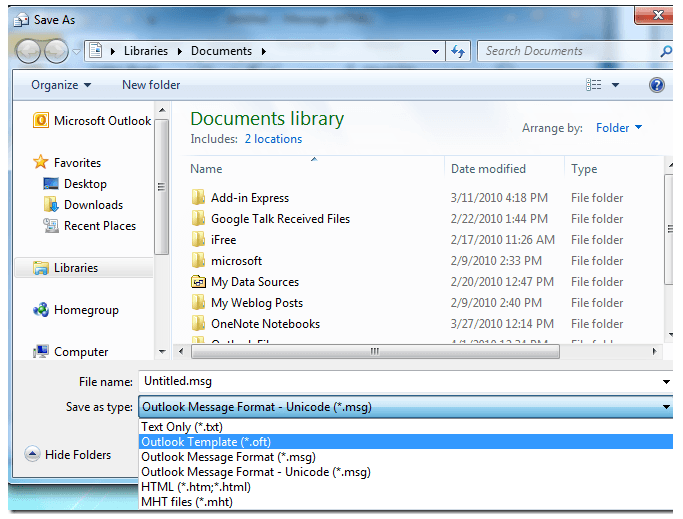Viewport: 683px width, 519px height.
Task: Click the Hide Folders button label
Action: (x=78, y=455)
